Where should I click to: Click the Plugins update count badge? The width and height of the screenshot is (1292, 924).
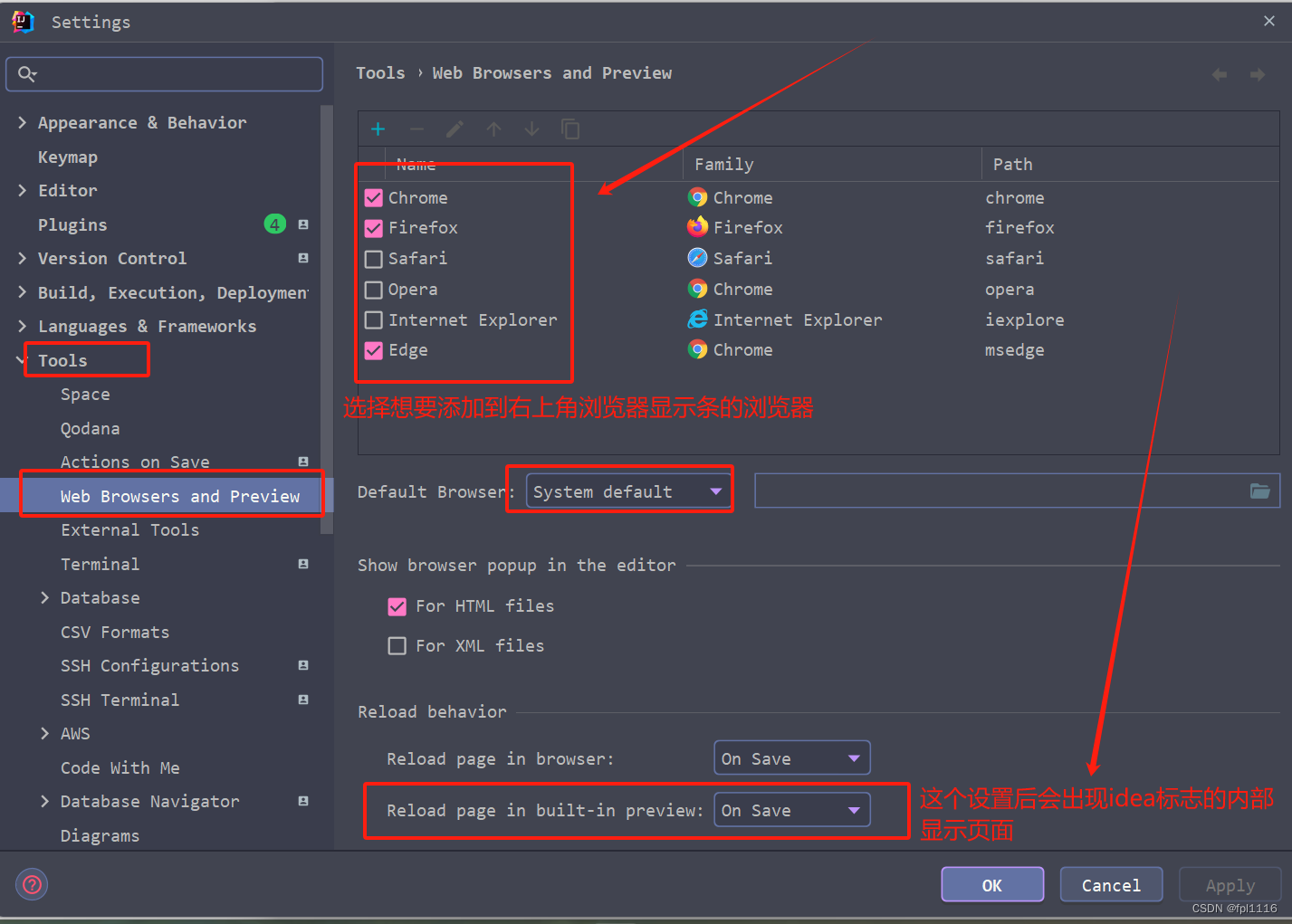275,224
